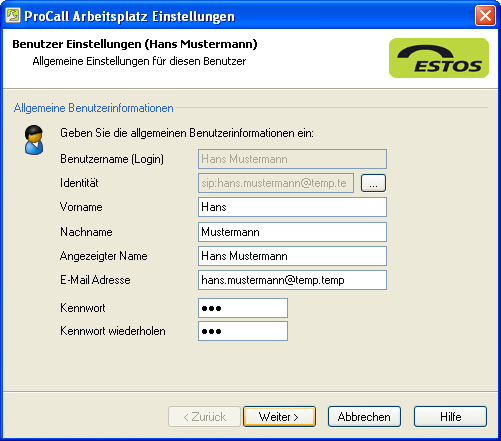Select the Angezeigter Name input field
The image size is (501, 441).
292,256
